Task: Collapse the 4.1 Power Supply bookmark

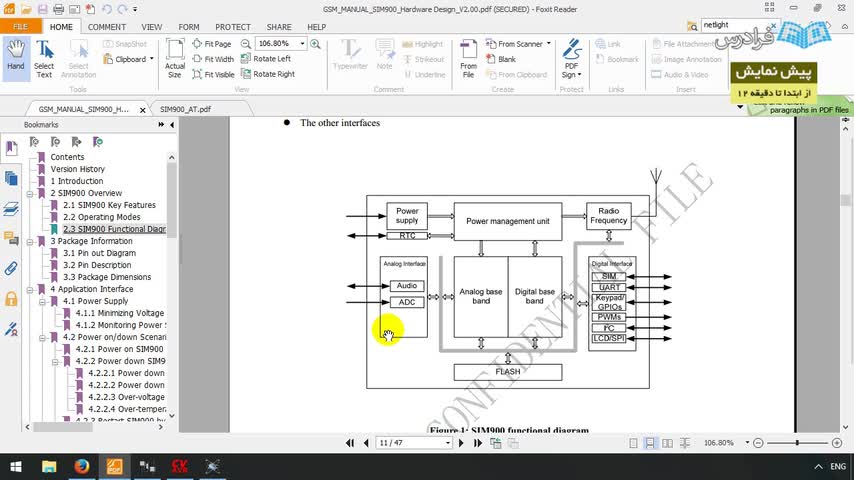Action: 42,301
